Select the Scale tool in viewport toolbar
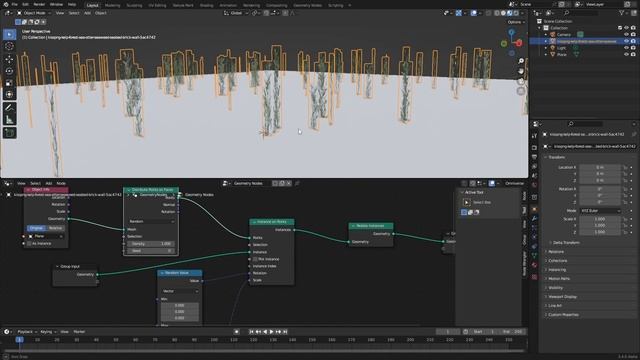 coord(9,83)
